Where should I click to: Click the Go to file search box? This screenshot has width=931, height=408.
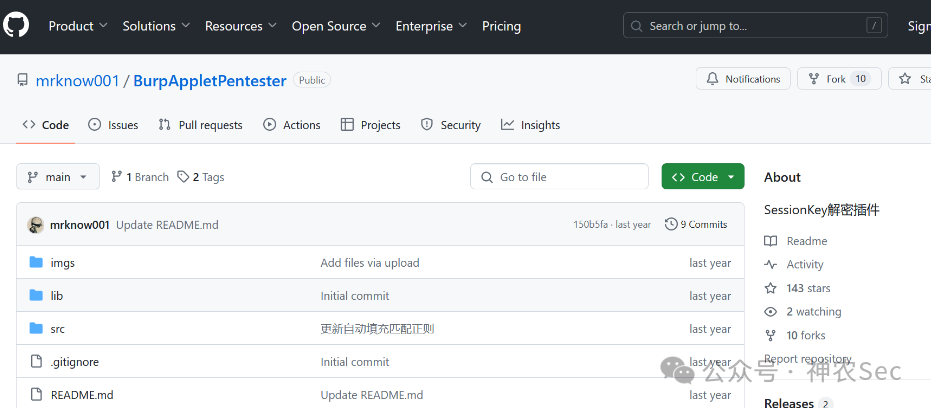pos(559,177)
